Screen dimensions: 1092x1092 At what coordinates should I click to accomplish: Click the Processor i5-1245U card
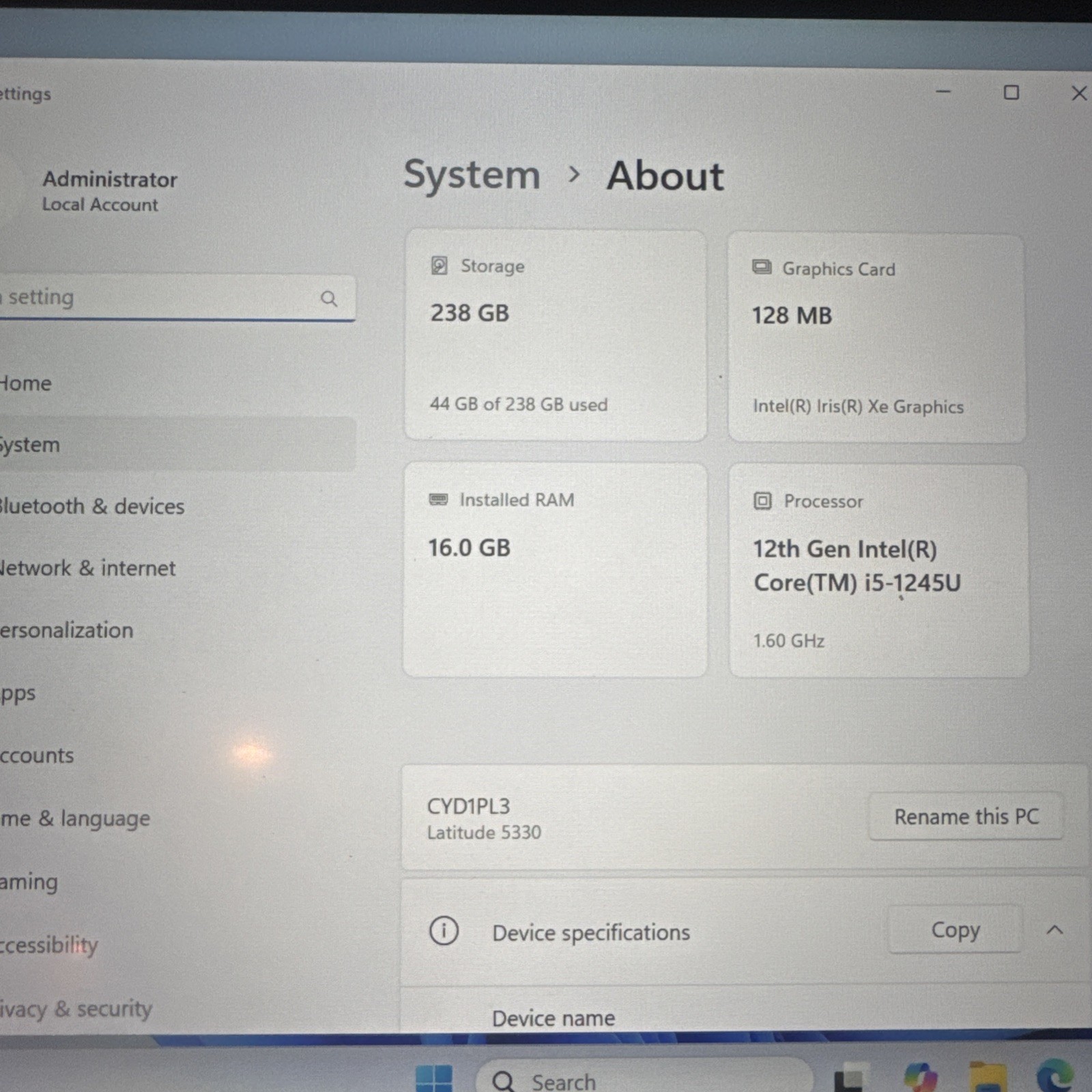click(x=878, y=571)
